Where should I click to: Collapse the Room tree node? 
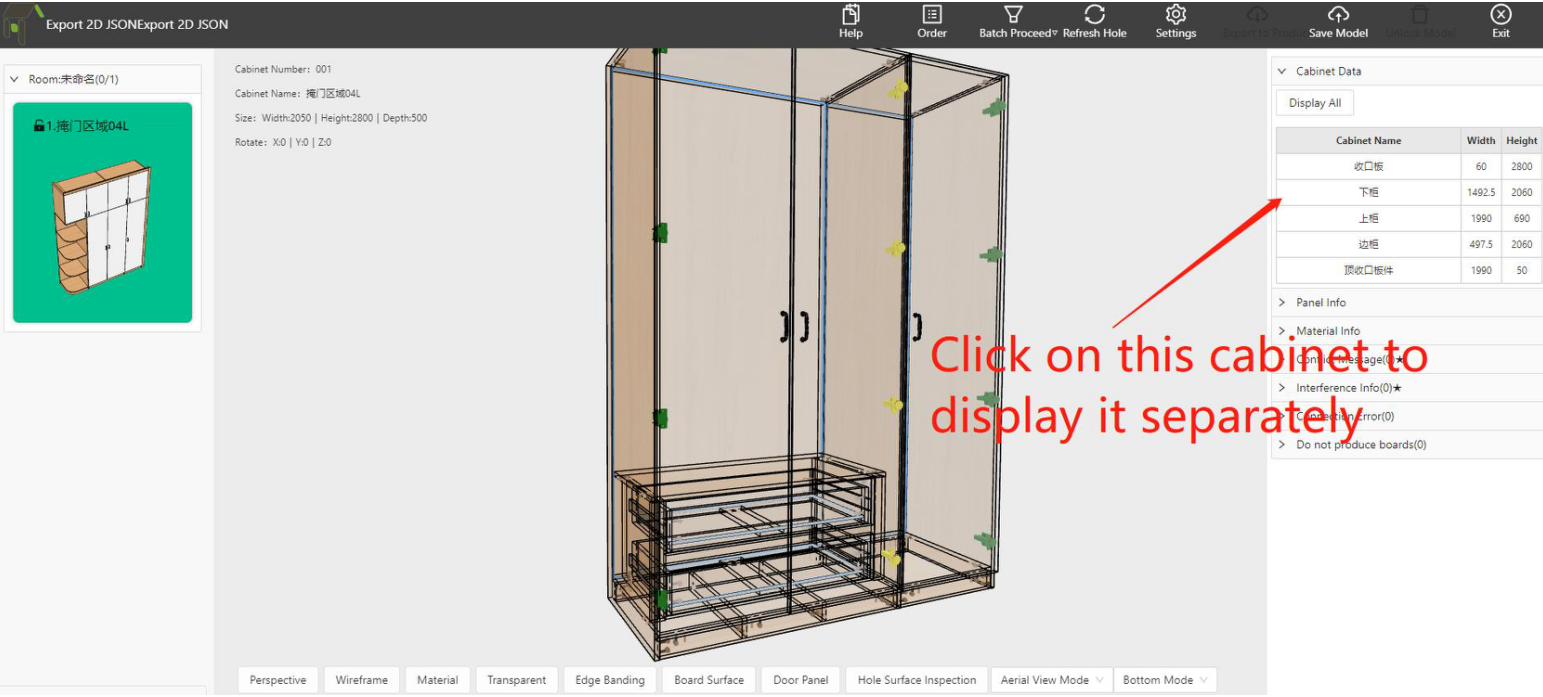point(14,79)
